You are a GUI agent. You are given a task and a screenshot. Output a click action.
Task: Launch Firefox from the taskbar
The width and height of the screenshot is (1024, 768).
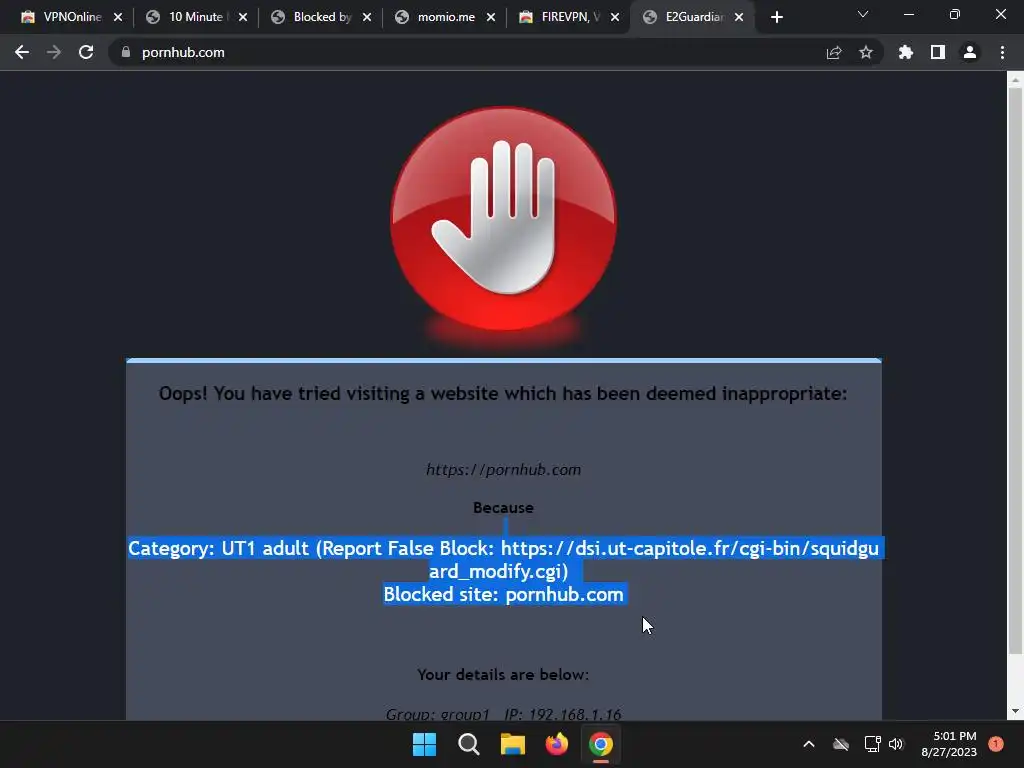coord(556,744)
